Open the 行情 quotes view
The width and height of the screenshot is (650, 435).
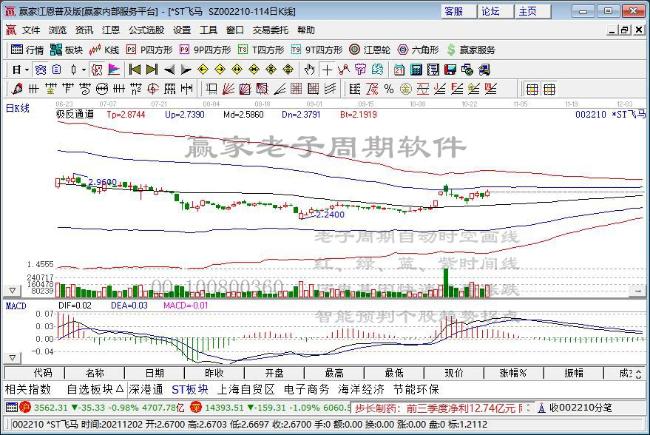[27, 50]
